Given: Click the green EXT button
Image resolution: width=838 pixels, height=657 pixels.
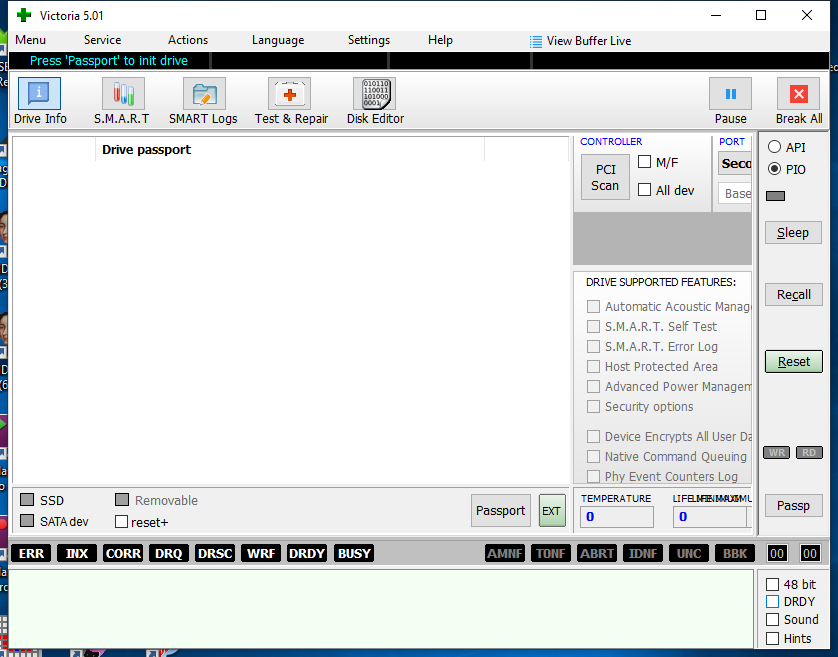Looking at the screenshot, I should 552,511.
